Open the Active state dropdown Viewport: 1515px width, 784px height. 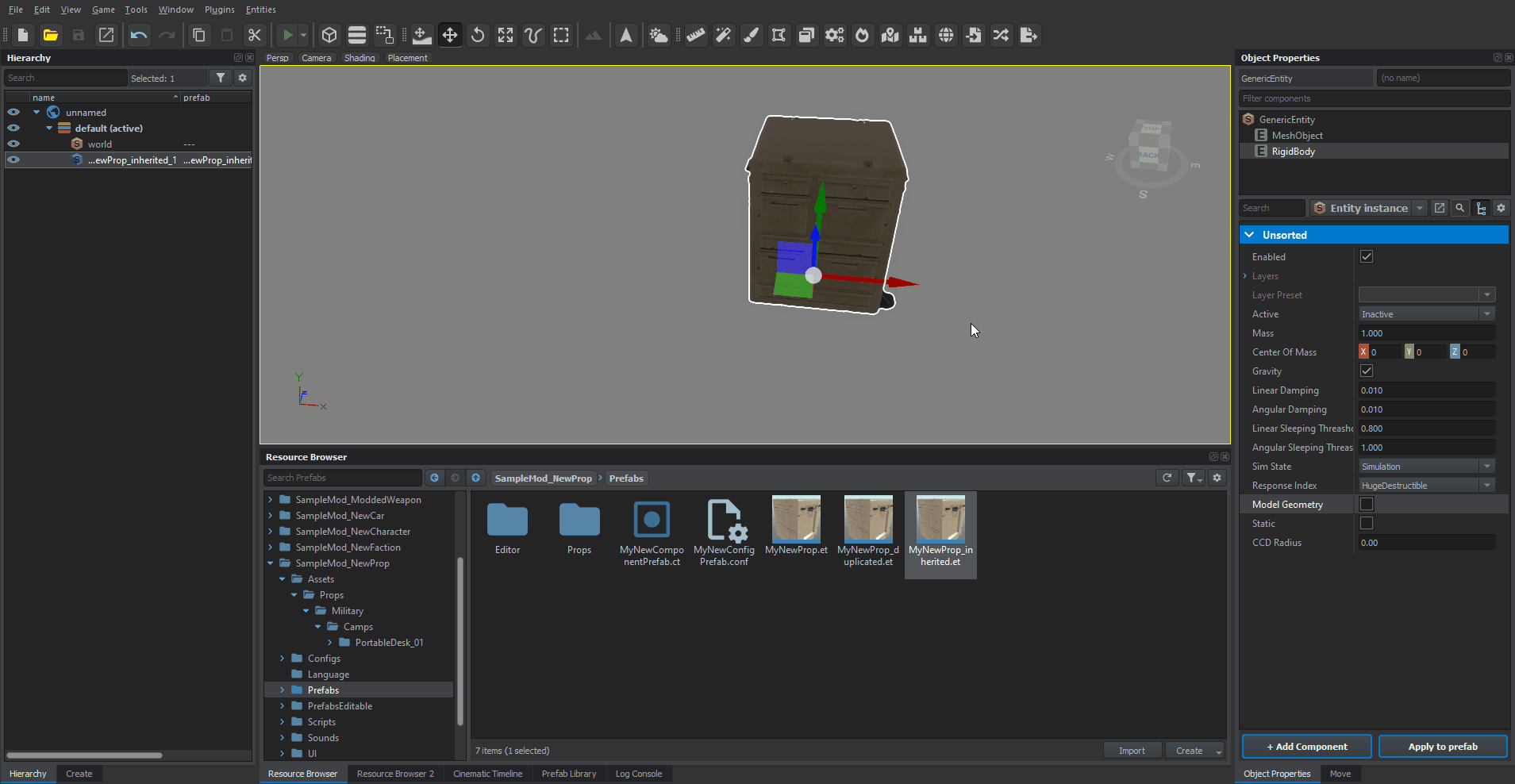(1426, 314)
